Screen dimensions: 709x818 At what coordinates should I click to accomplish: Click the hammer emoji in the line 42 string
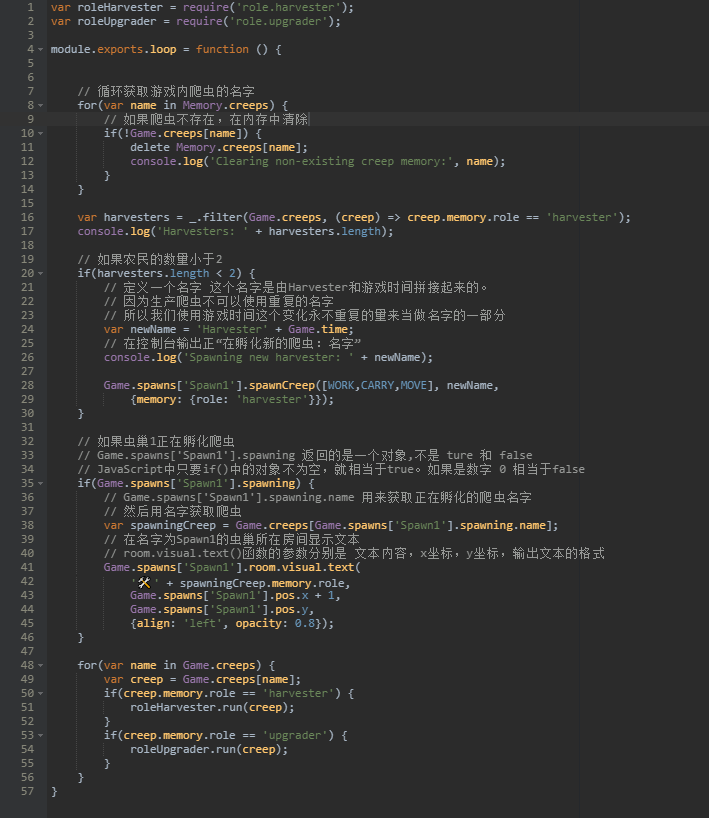point(145,583)
